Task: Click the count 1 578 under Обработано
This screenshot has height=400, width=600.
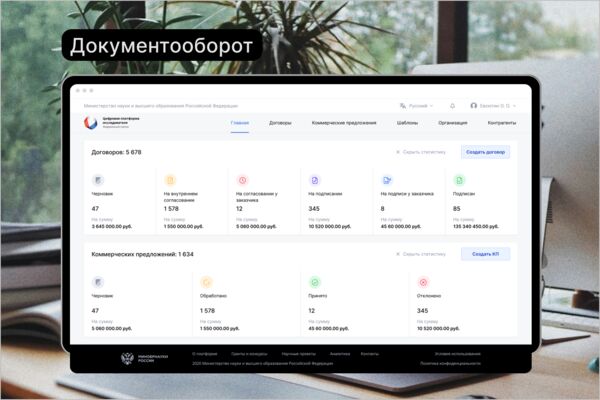Action: [x=207, y=310]
